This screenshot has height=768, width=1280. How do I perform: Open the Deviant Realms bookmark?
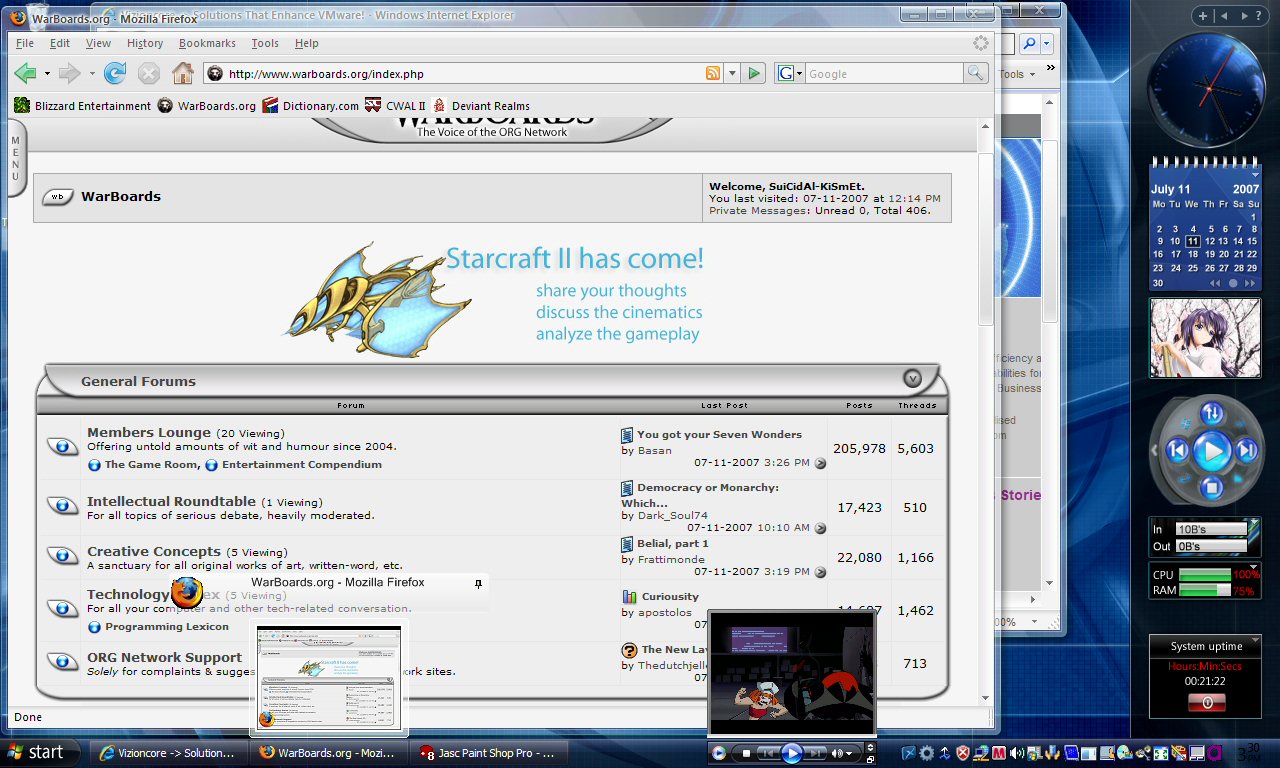(481, 106)
